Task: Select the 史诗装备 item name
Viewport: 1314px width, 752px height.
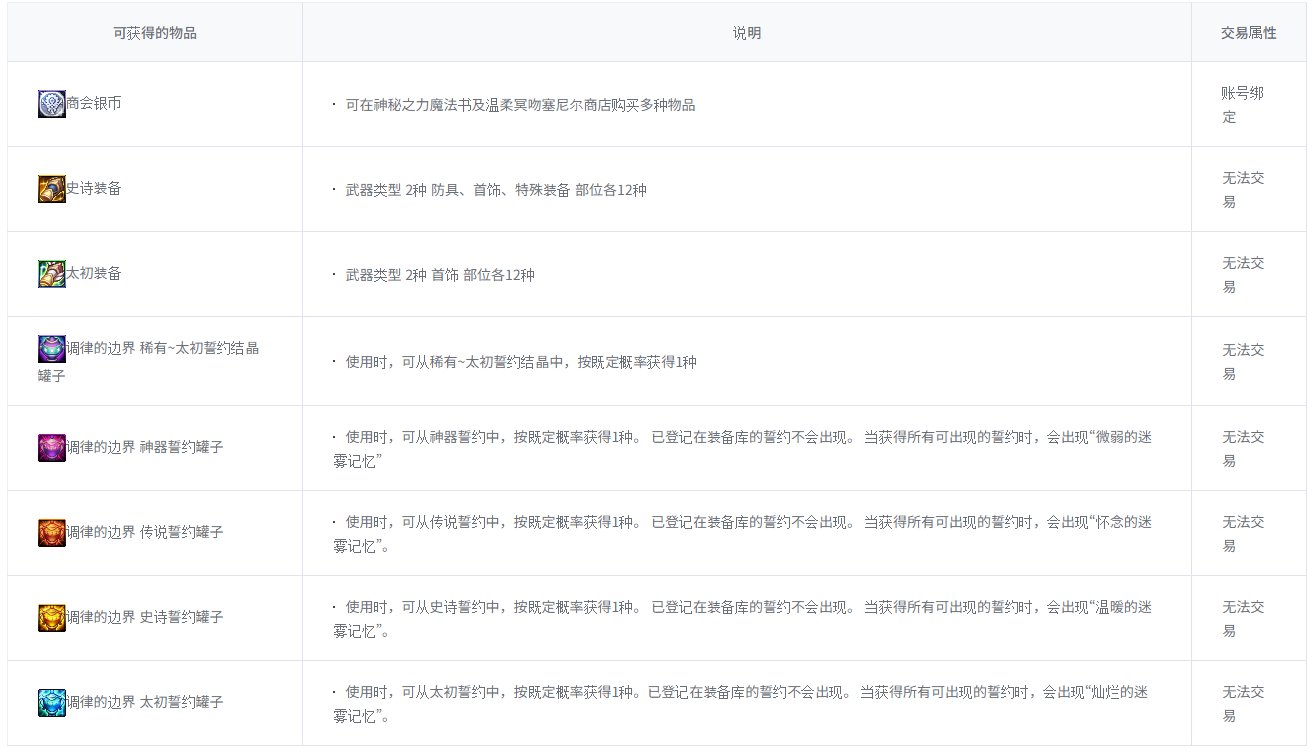Action: (94, 188)
